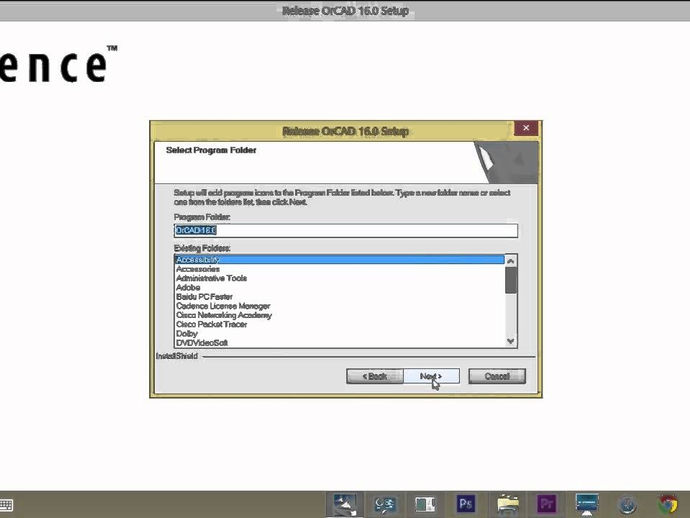
Task: Click the folder list scroll-down arrow
Action: (x=510, y=341)
